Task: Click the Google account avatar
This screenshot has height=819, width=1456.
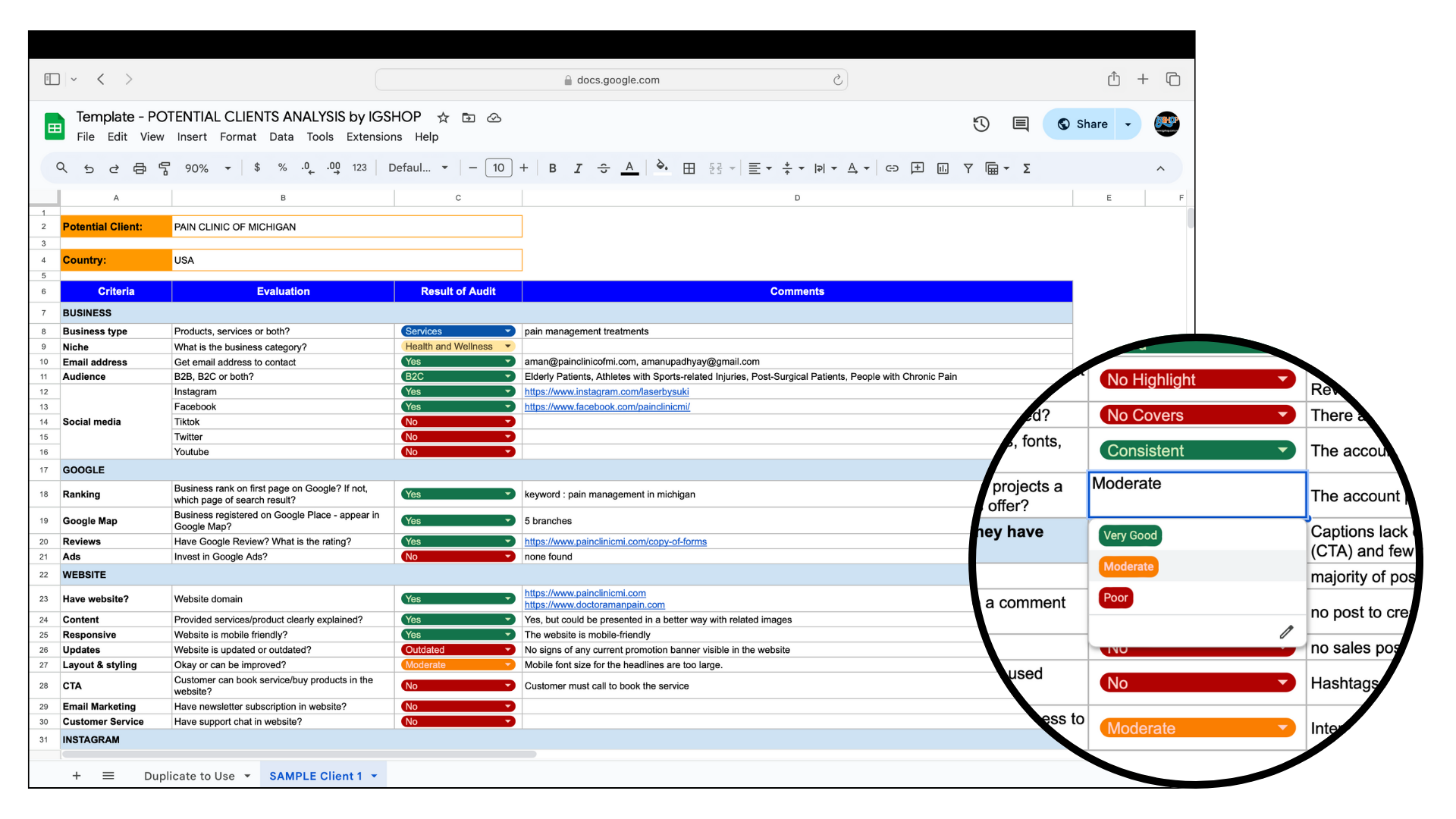Action: click(1166, 124)
